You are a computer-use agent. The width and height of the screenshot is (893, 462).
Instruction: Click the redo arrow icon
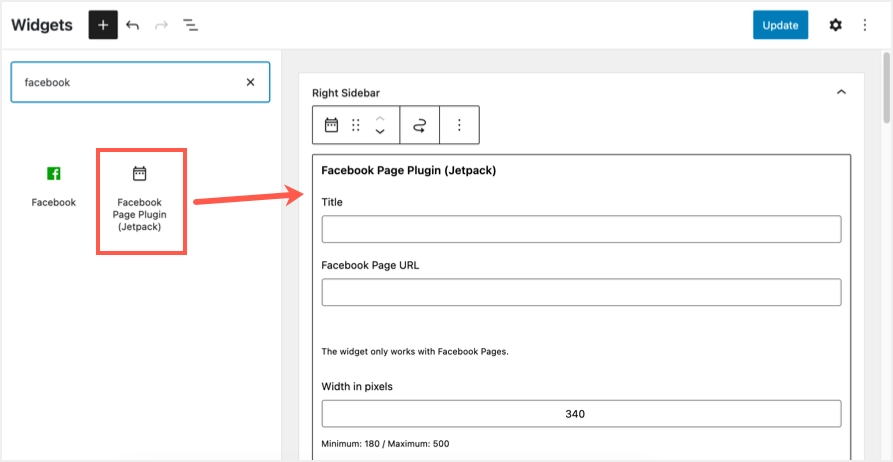coord(161,25)
